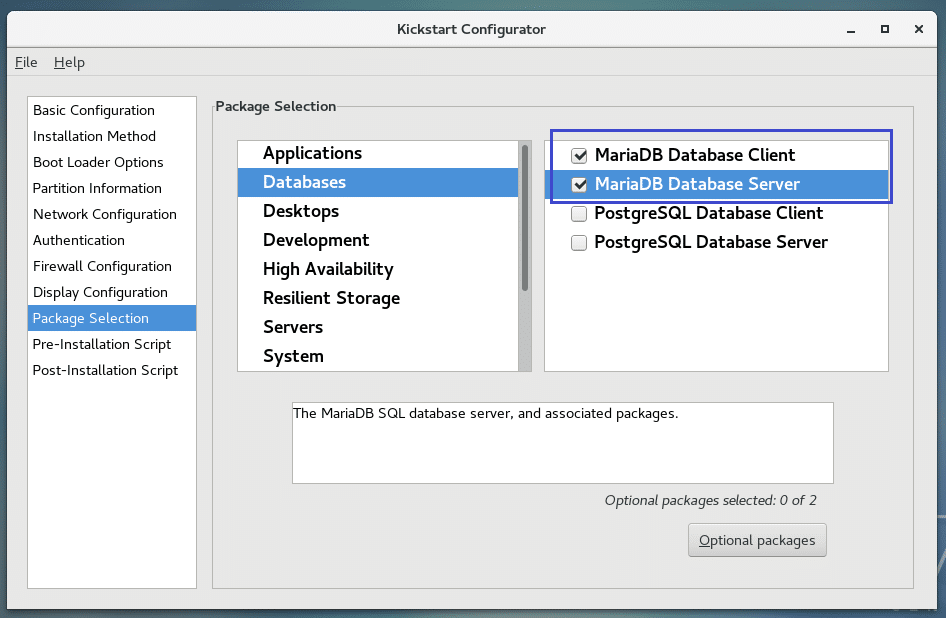The height and width of the screenshot is (618, 946).
Task: Switch to Network Configuration section
Action: (x=104, y=214)
